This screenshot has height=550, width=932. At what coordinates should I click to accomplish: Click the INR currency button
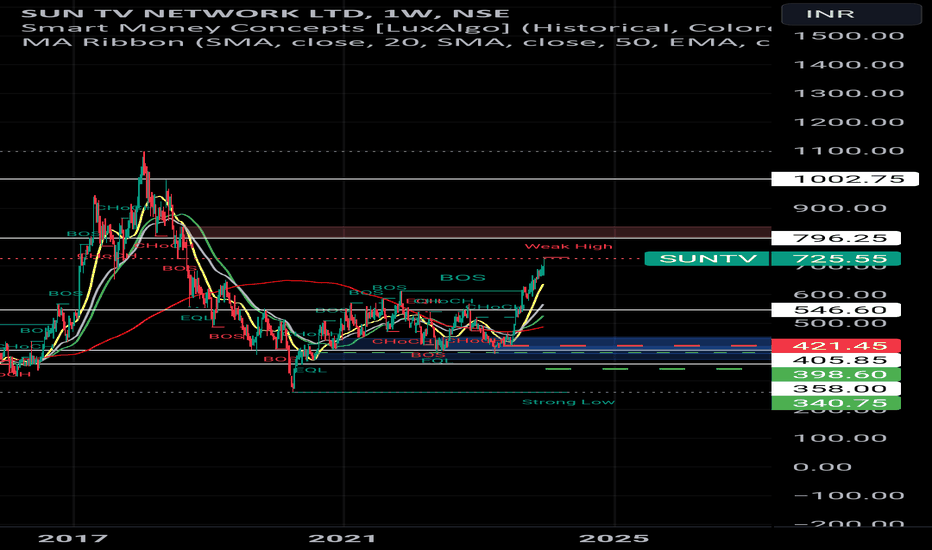point(851,13)
